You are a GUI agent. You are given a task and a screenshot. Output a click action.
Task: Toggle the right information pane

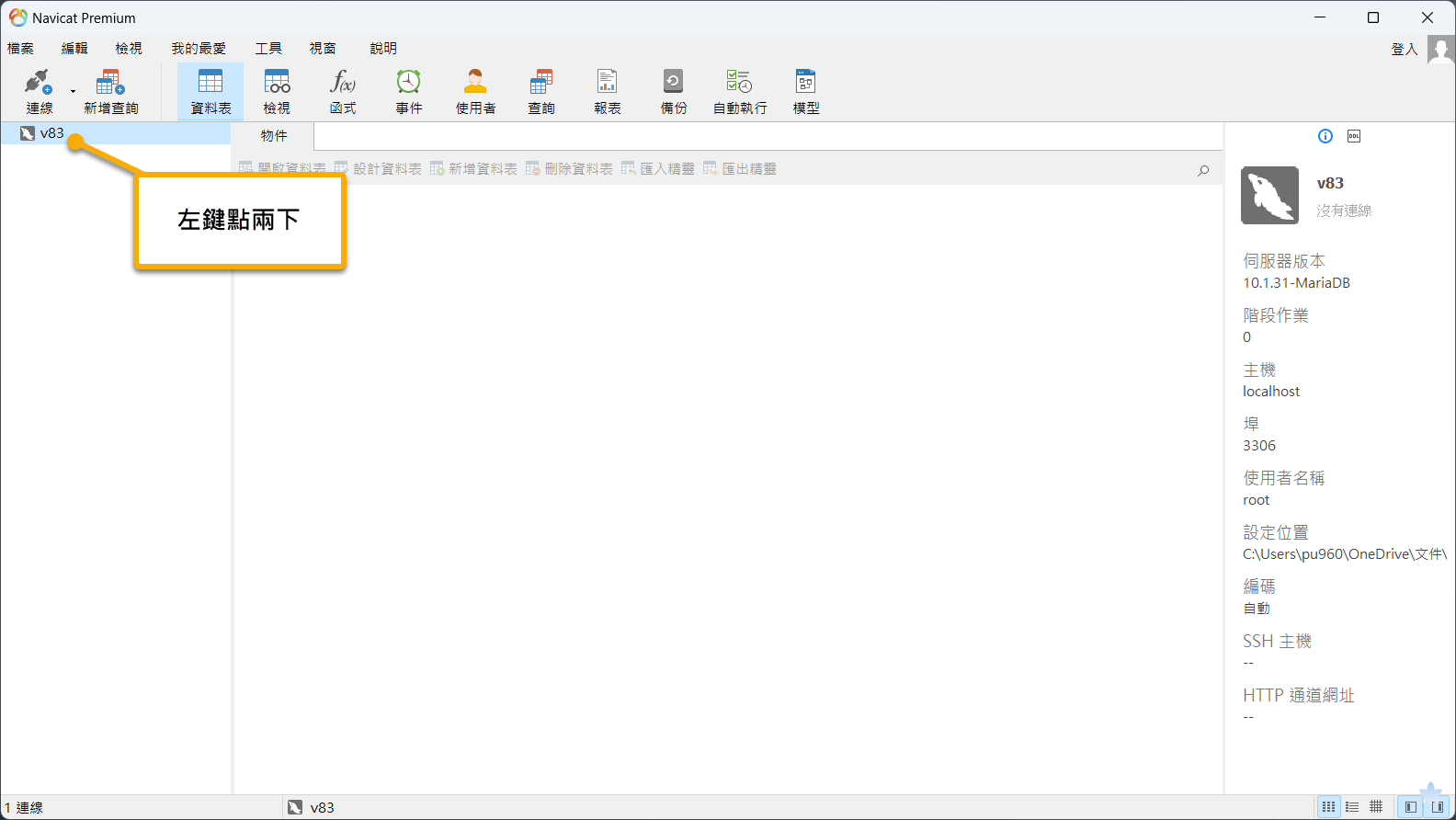tap(1438, 807)
